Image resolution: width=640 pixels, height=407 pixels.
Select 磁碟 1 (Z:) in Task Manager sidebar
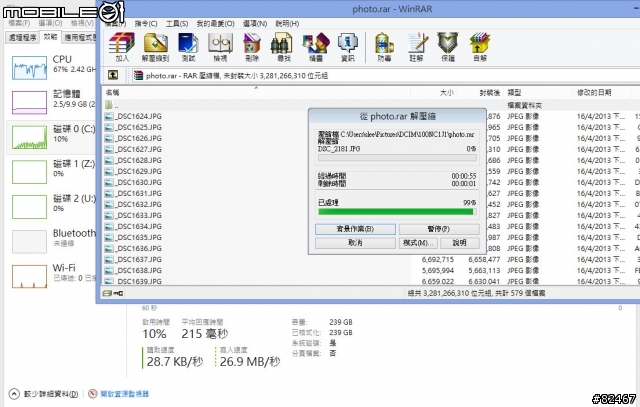coord(53,172)
